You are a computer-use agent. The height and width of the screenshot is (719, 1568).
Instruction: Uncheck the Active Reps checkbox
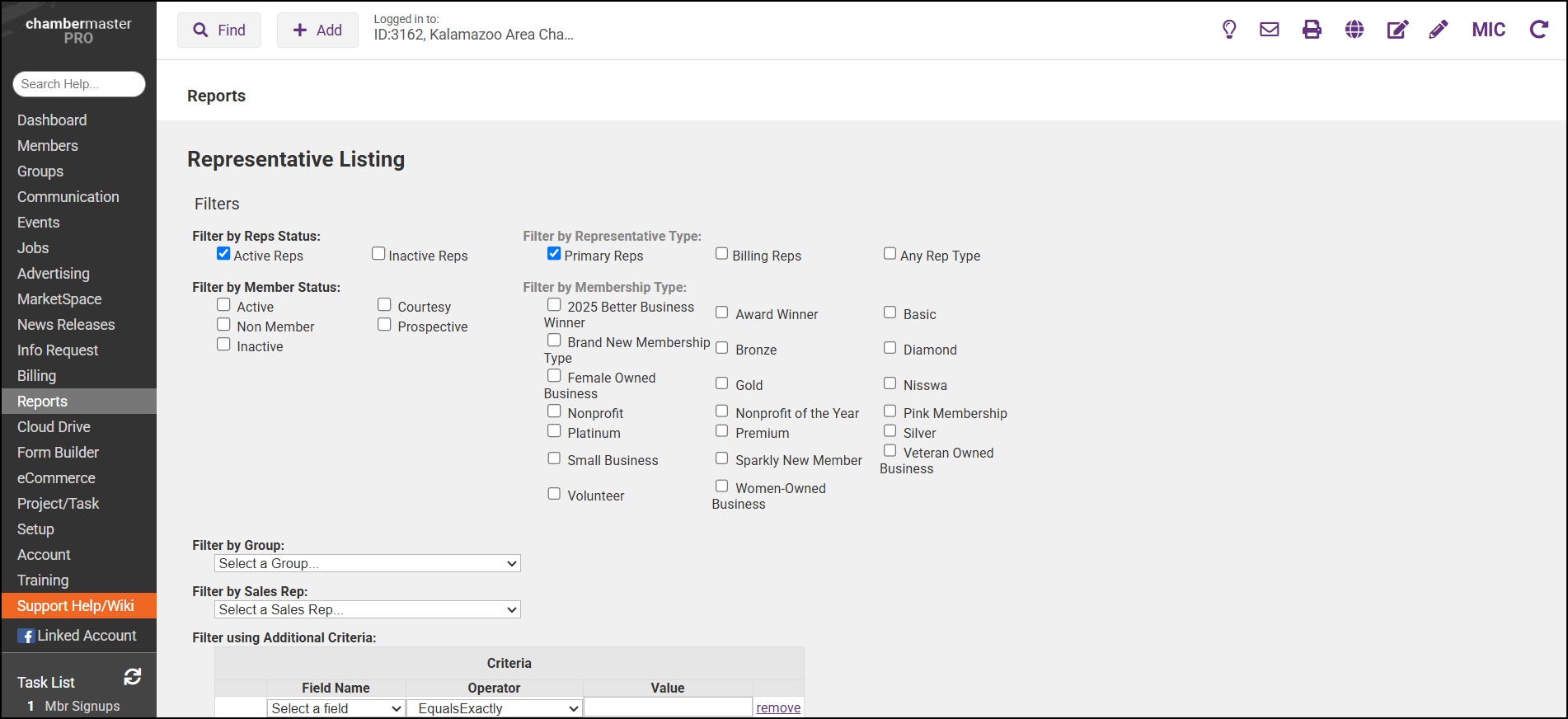click(x=223, y=254)
